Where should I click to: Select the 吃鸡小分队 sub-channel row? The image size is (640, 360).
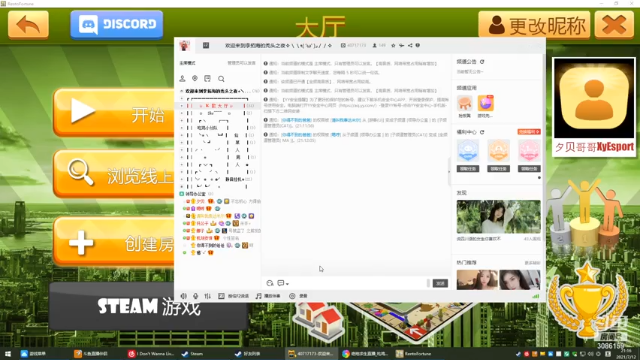click(219, 128)
